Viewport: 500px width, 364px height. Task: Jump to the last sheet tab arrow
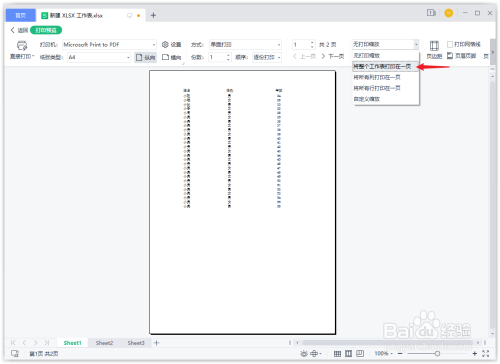(47, 343)
